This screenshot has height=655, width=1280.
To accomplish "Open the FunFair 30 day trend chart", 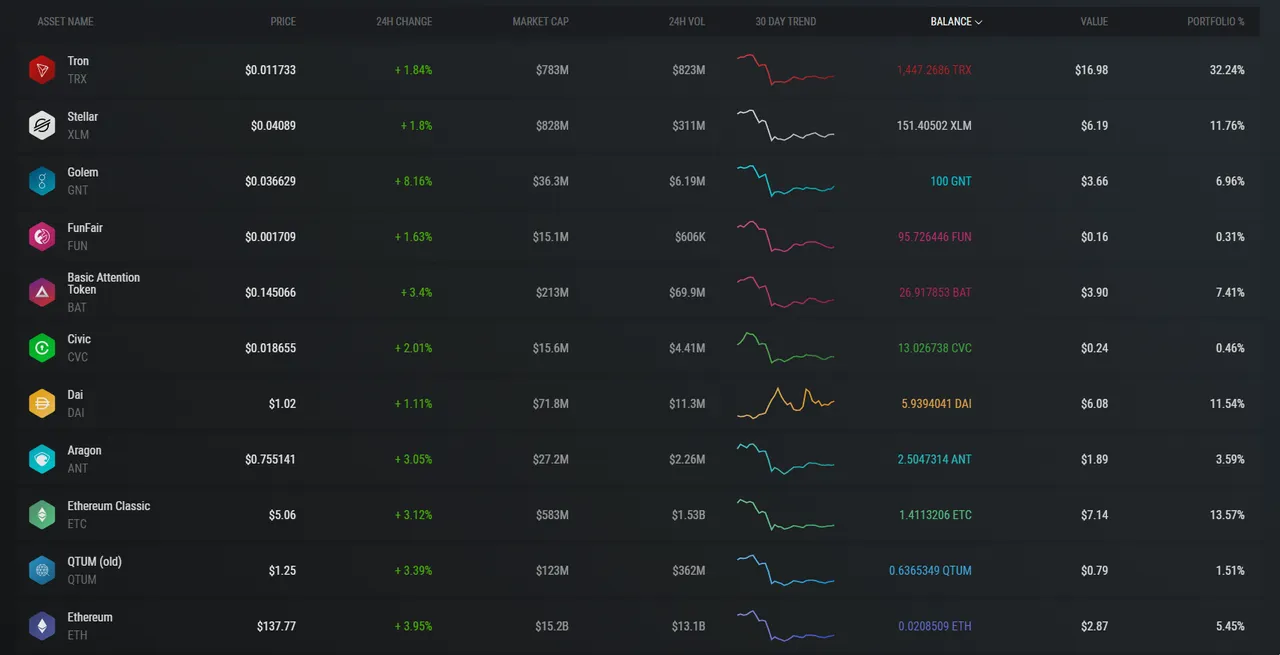I will [785, 237].
